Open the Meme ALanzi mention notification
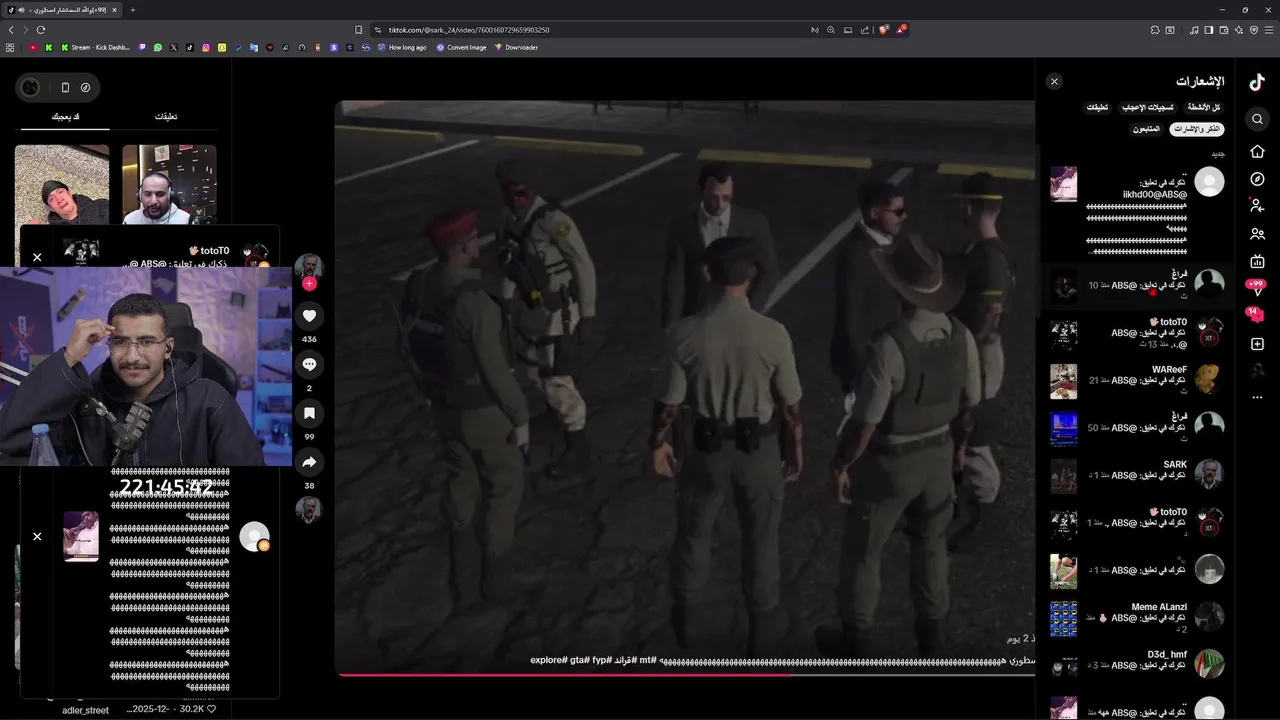Screen dimensions: 1280x720 coord(1137,618)
